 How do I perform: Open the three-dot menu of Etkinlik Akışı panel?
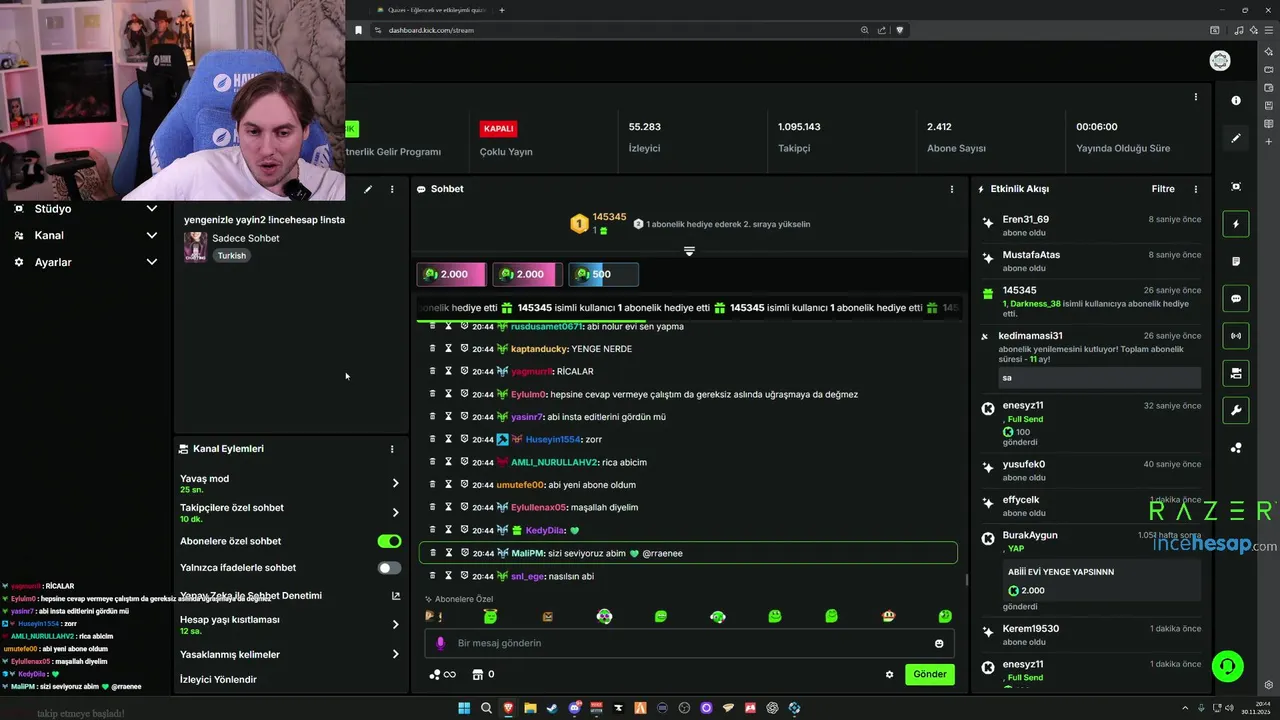(x=1195, y=189)
